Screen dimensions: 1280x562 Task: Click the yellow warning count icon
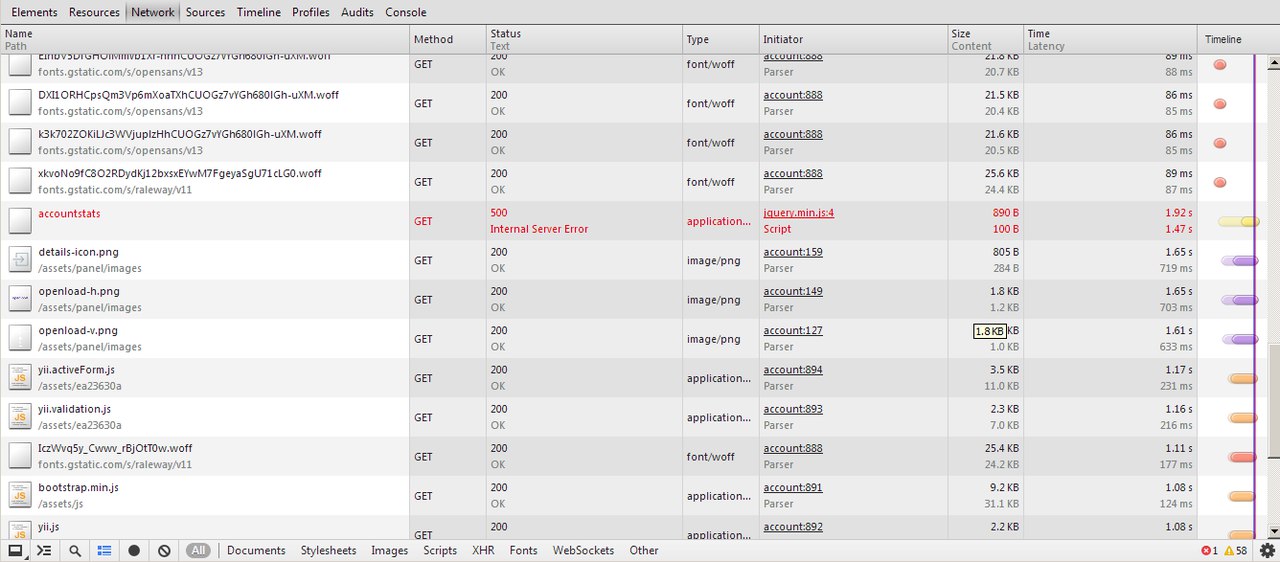pos(1229,551)
